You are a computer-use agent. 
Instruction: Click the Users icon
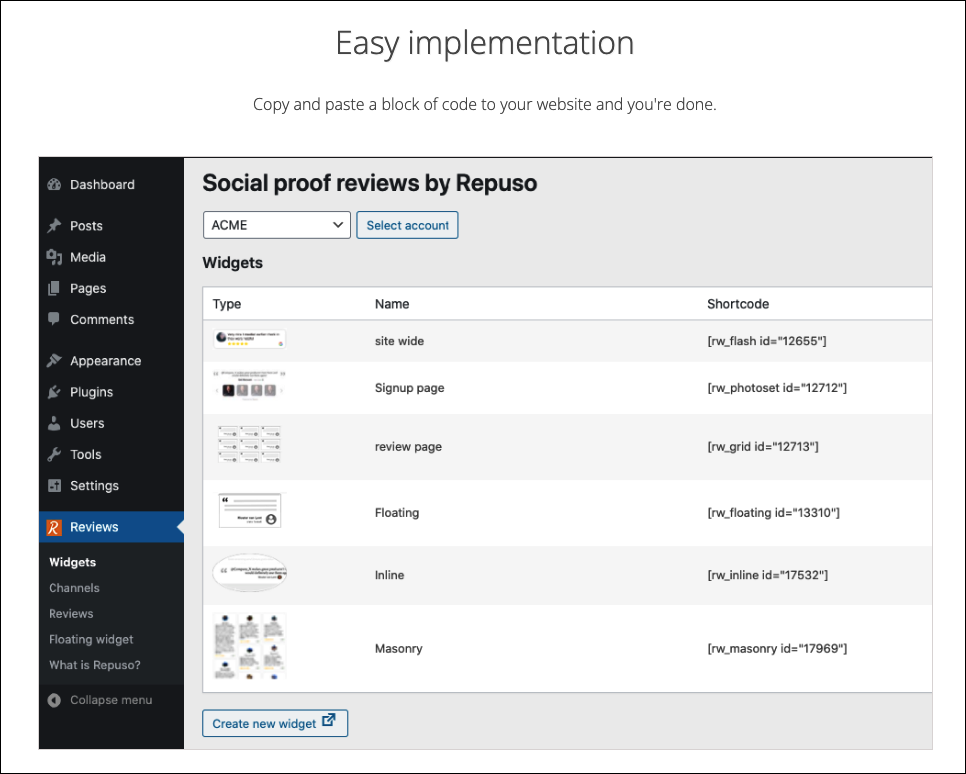click(x=56, y=422)
